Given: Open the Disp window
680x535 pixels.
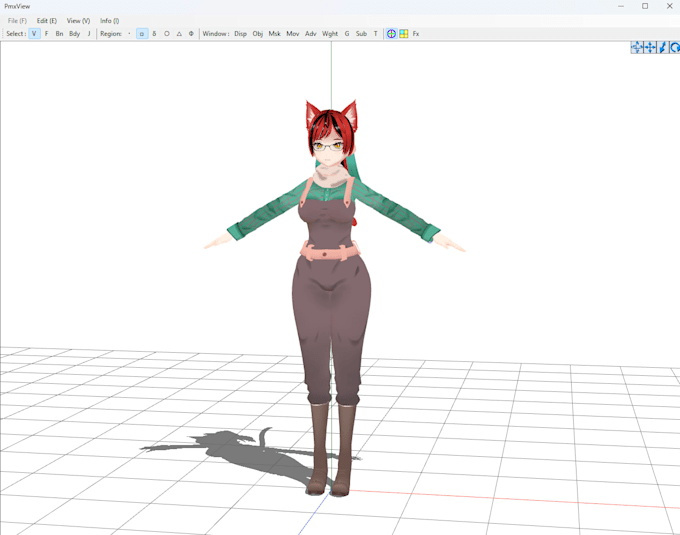Looking at the screenshot, I should (x=240, y=34).
